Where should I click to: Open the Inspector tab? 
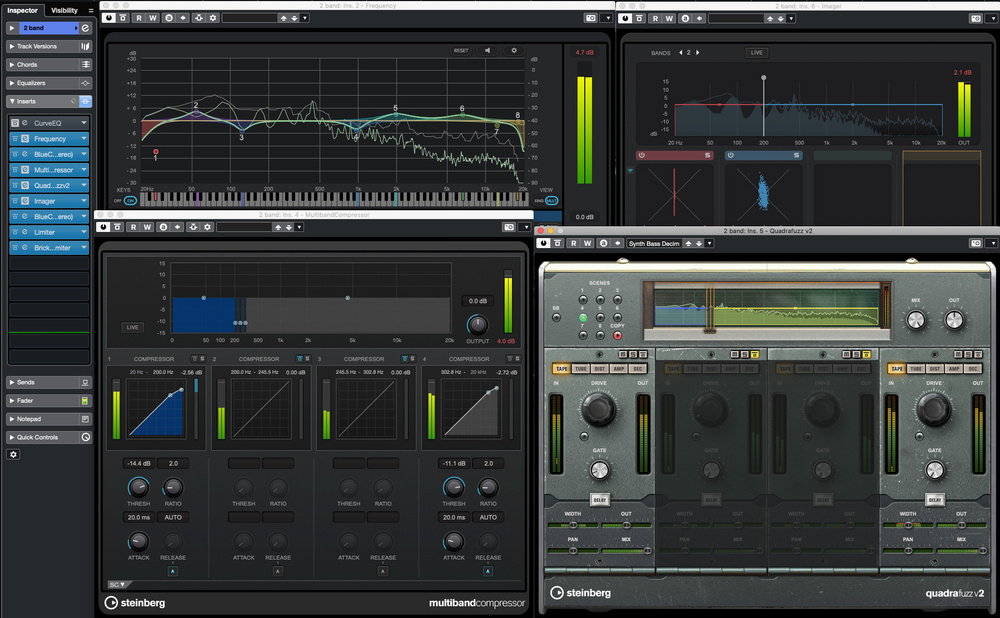[22, 10]
